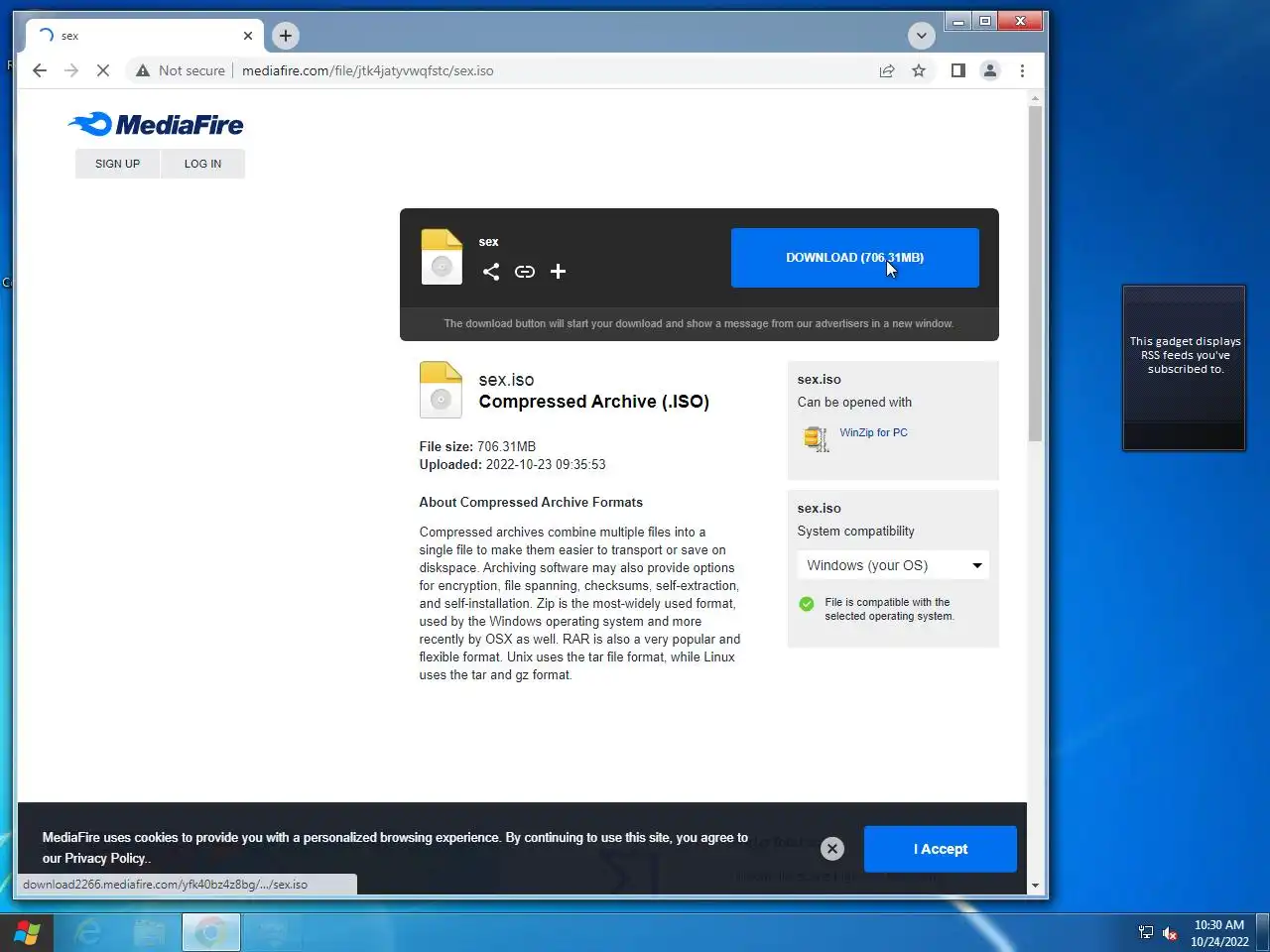Click the Compressed Archive (.ISO) heading

pos(594,402)
